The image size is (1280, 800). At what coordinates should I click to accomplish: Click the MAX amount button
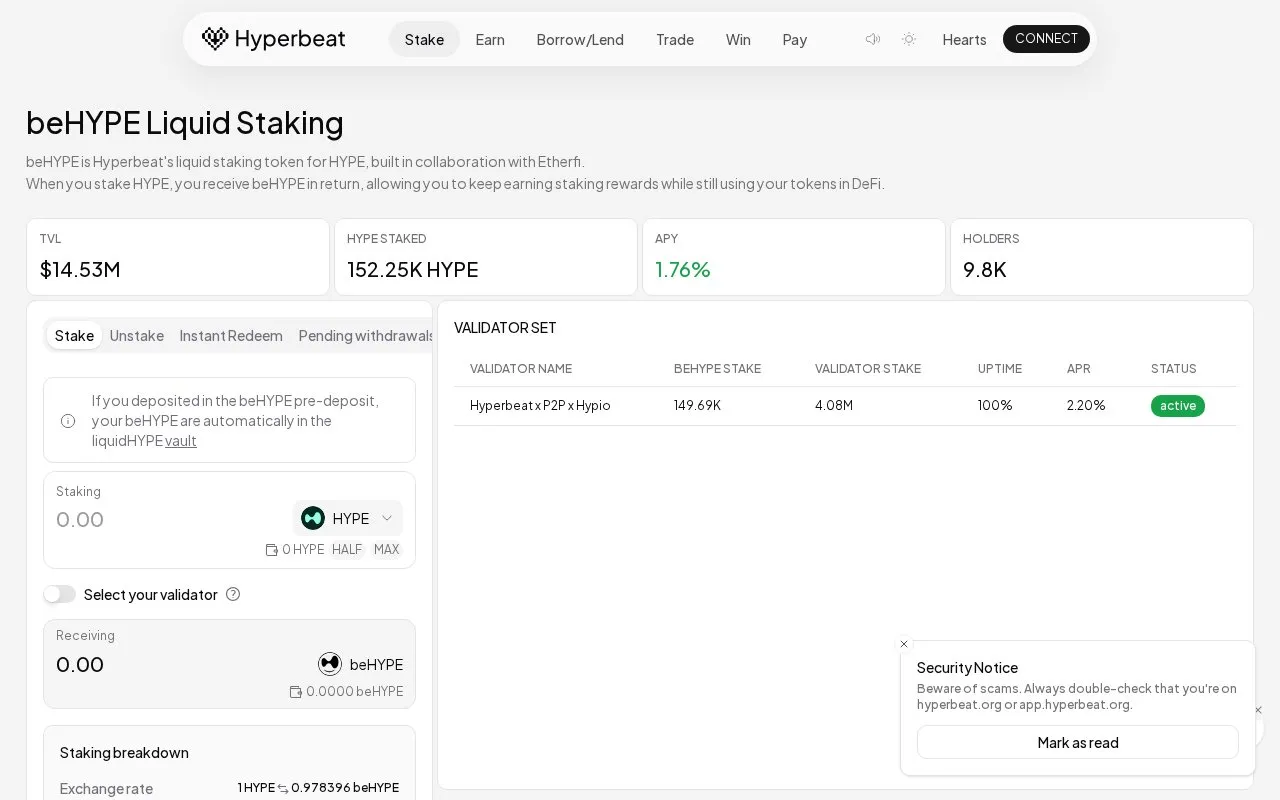386,550
